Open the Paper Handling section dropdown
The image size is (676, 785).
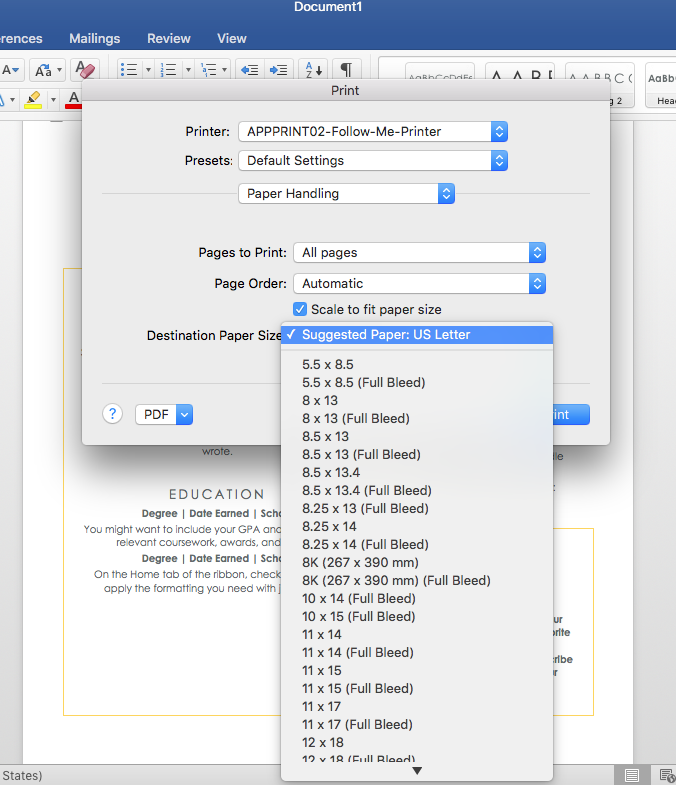click(x=347, y=194)
